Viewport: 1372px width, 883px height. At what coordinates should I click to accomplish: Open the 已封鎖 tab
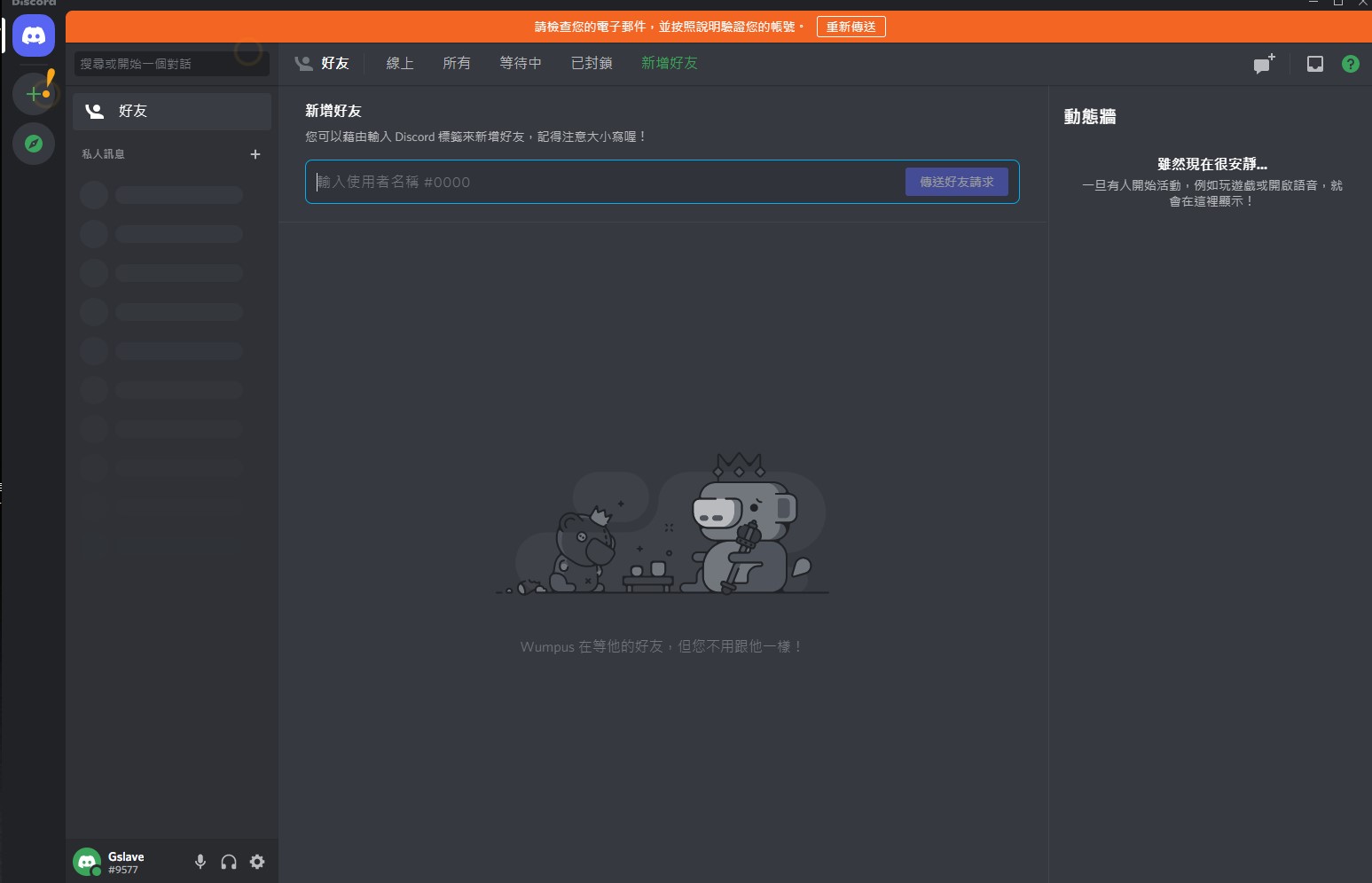coord(591,63)
